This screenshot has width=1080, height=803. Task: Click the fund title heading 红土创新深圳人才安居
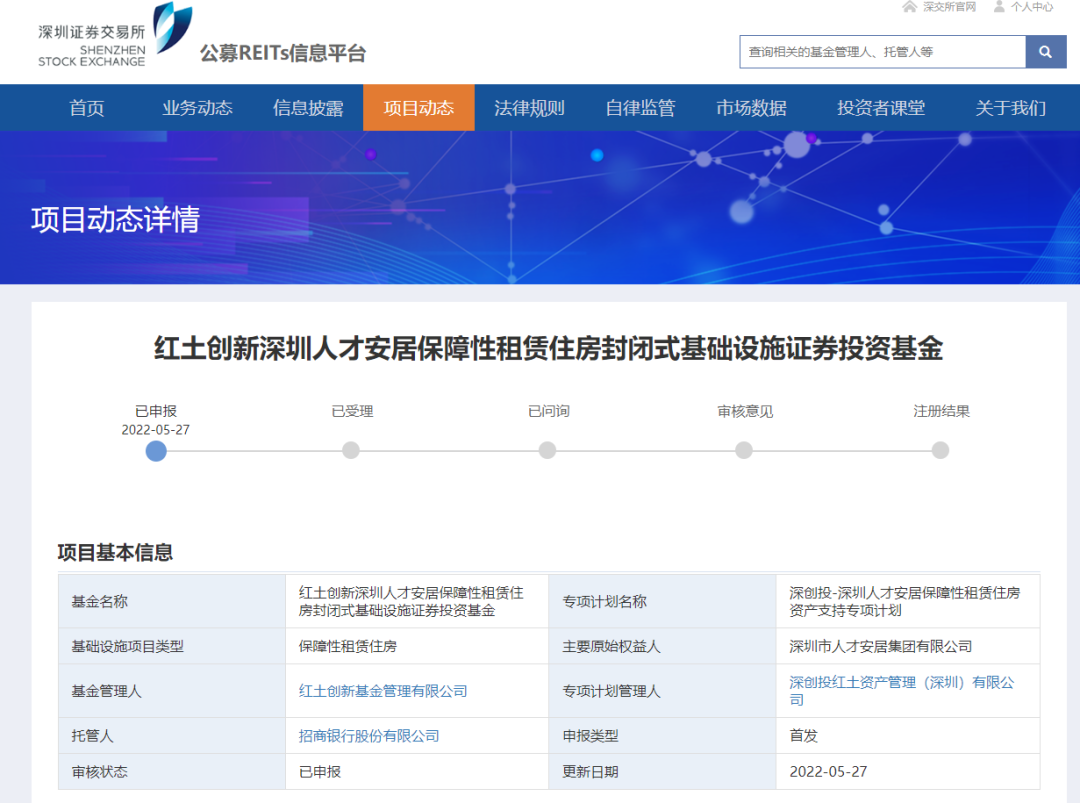[x=548, y=348]
